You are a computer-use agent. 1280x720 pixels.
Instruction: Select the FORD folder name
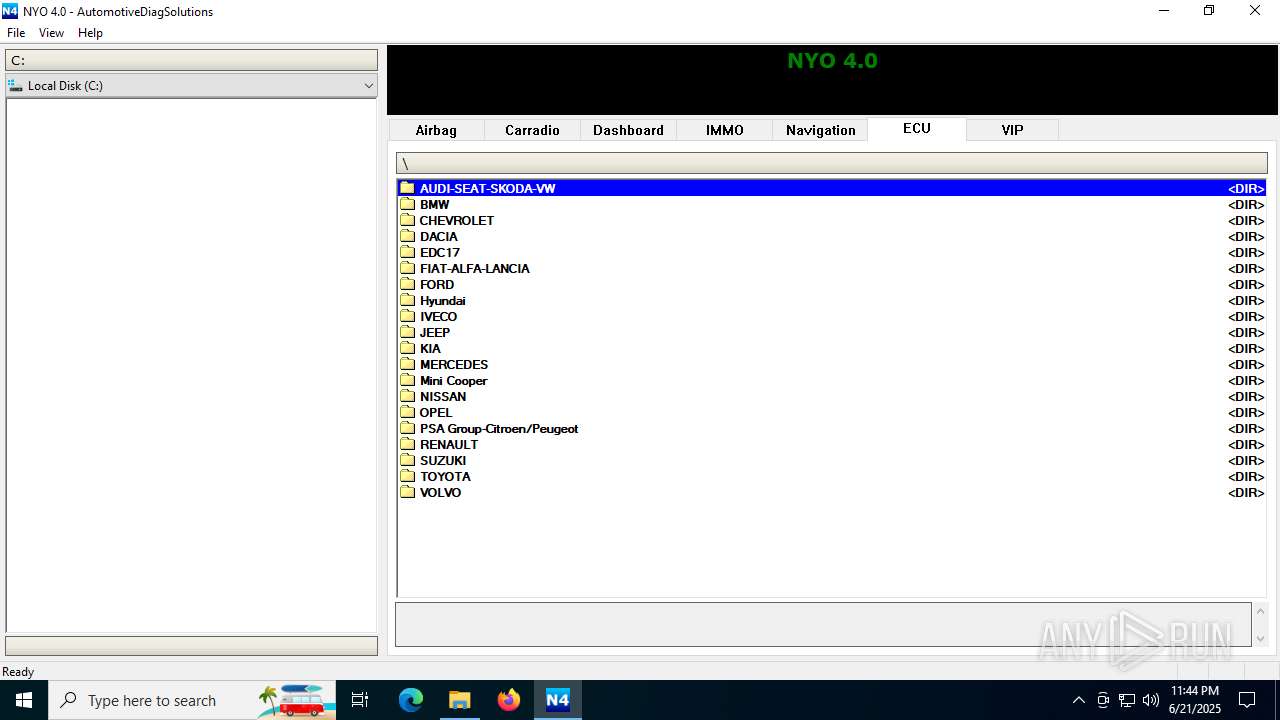437,284
